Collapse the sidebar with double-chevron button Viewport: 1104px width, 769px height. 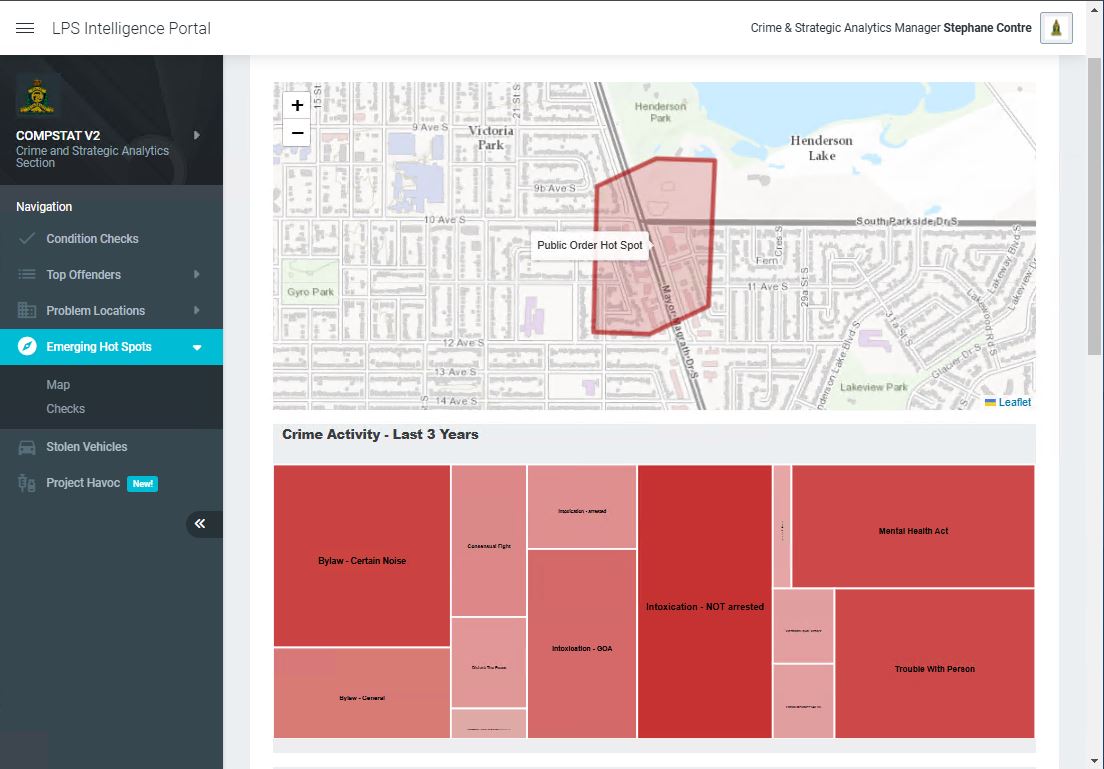click(200, 524)
